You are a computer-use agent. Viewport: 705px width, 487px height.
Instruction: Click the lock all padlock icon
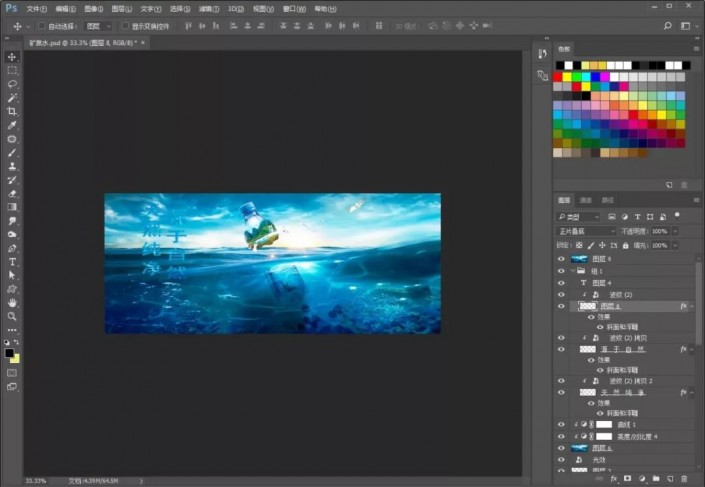click(x=625, y=246)
